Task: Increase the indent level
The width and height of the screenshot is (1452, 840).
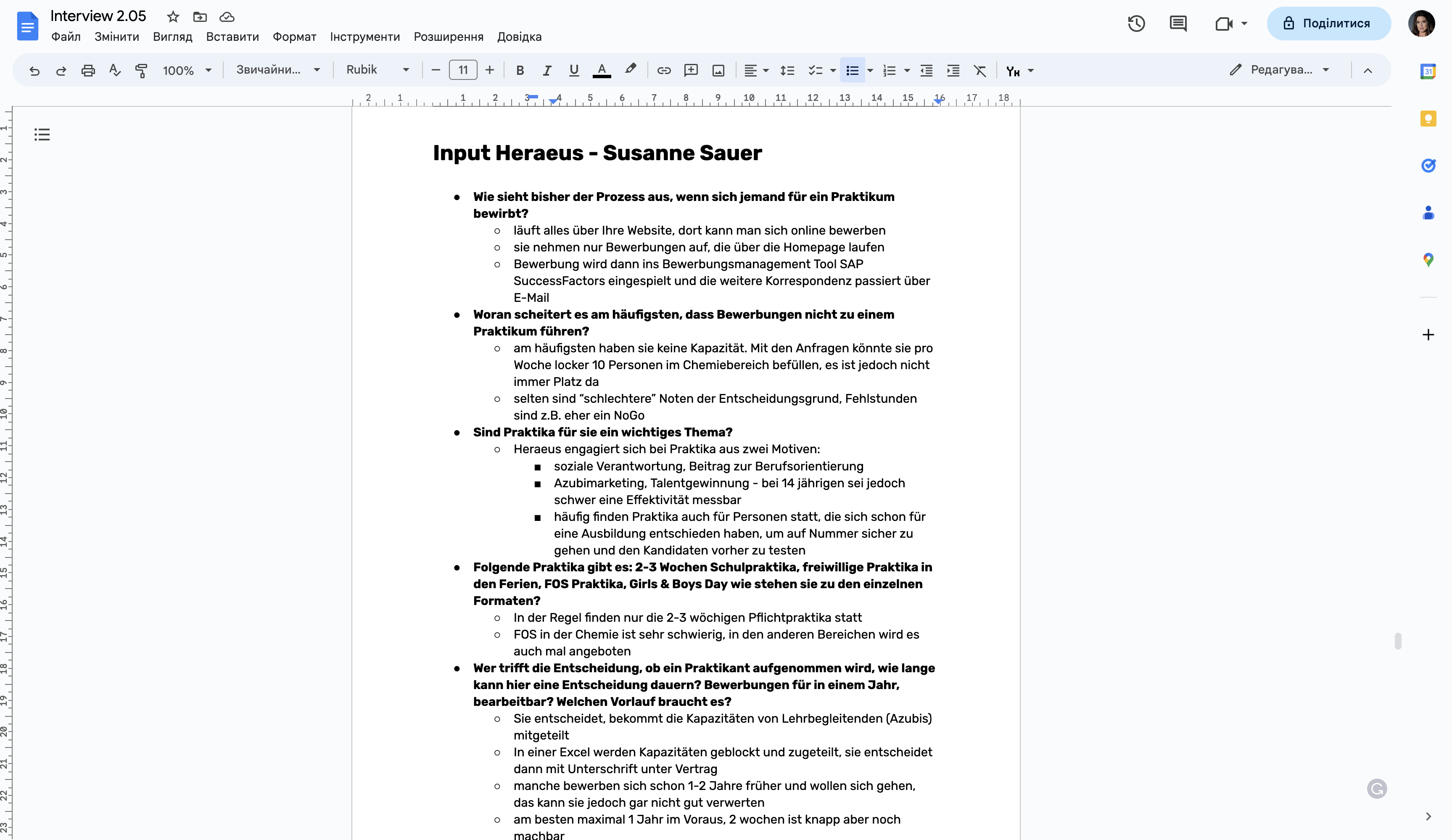Action: pyautogui.click(x=953, y=70)
